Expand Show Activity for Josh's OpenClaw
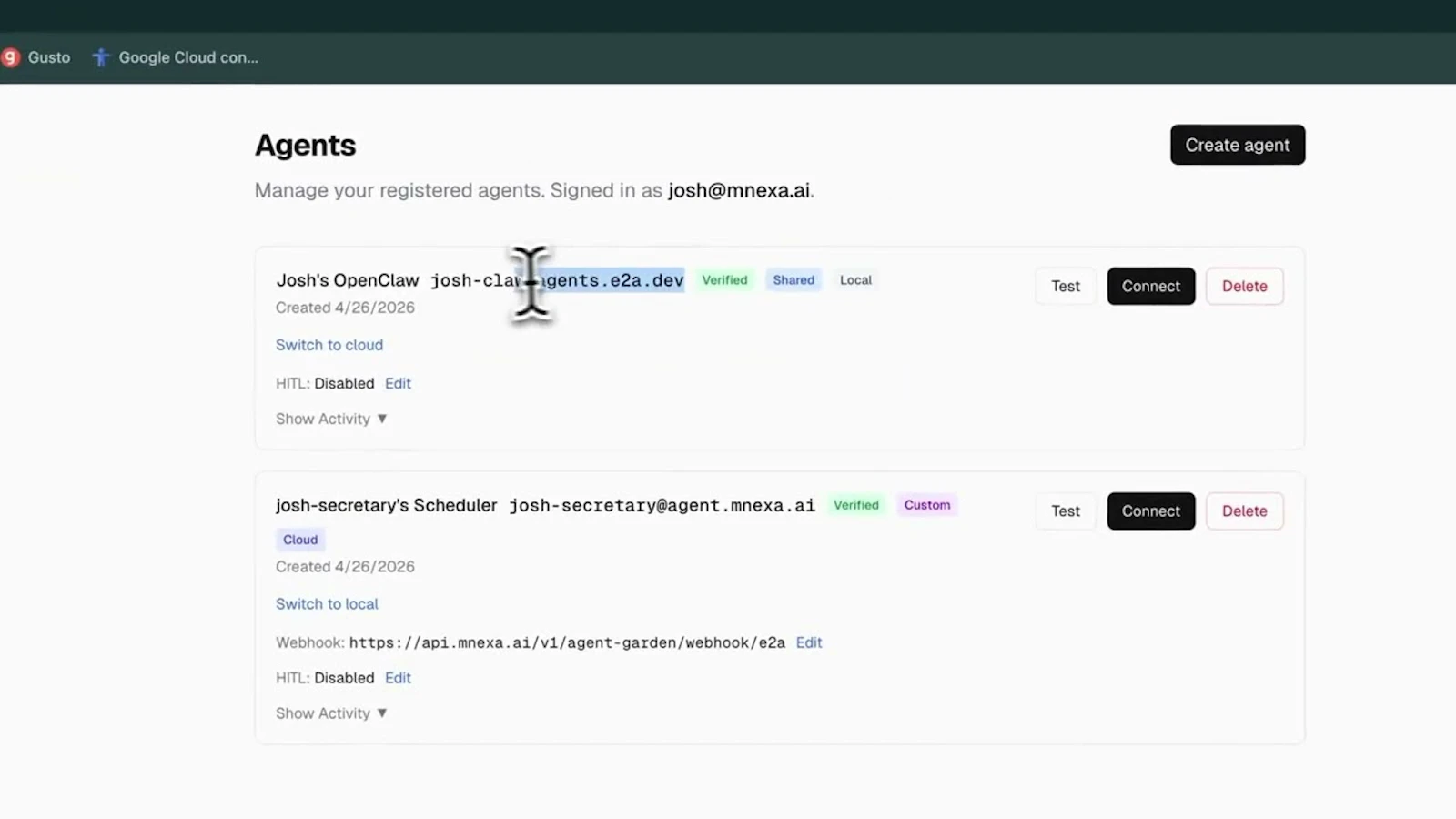Screen dimensions: 1456x819 pos(331,419)
